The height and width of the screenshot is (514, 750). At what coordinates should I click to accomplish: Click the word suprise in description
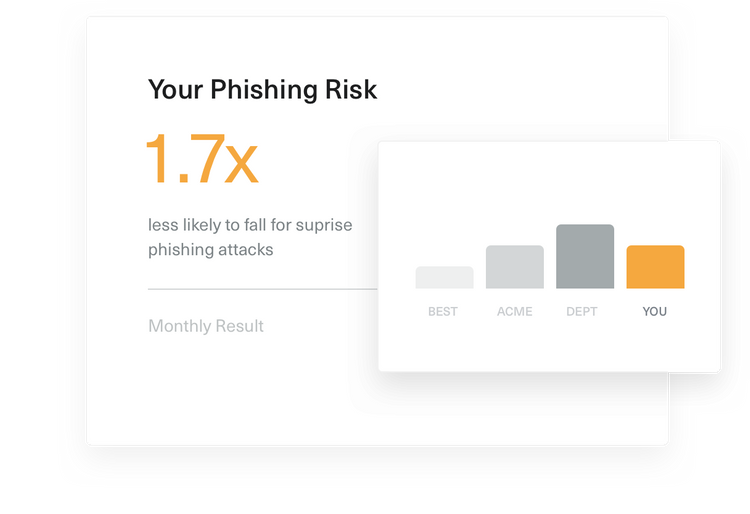[x=324, y=226]
